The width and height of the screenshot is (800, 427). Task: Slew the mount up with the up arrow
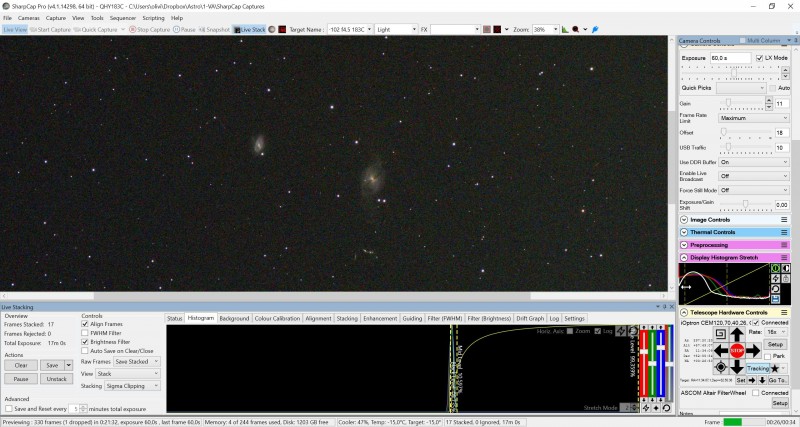[x=737, y=335]
